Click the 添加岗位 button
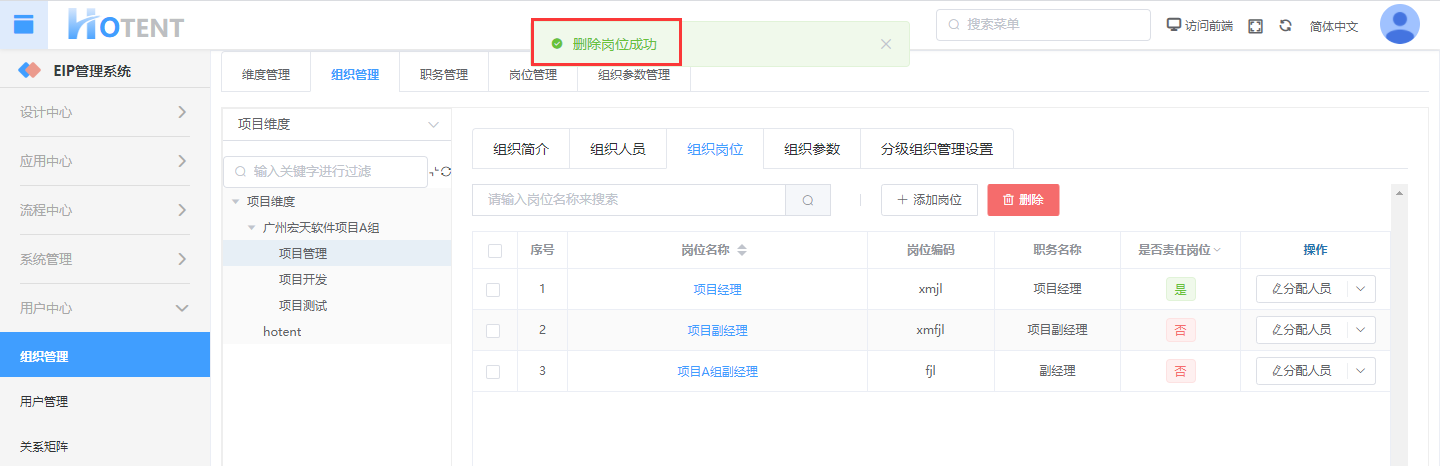Screen dimensions: 1440x466 click(x=929, y=200)
